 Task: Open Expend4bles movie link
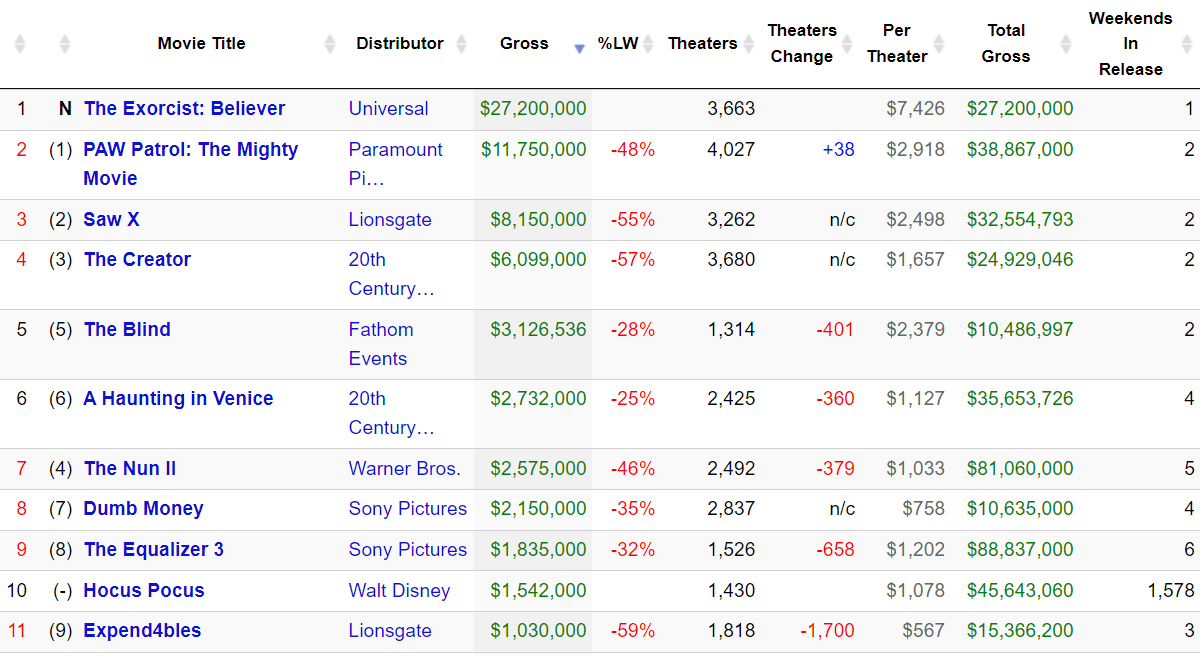pyautogui.click(x=142, y=631)
